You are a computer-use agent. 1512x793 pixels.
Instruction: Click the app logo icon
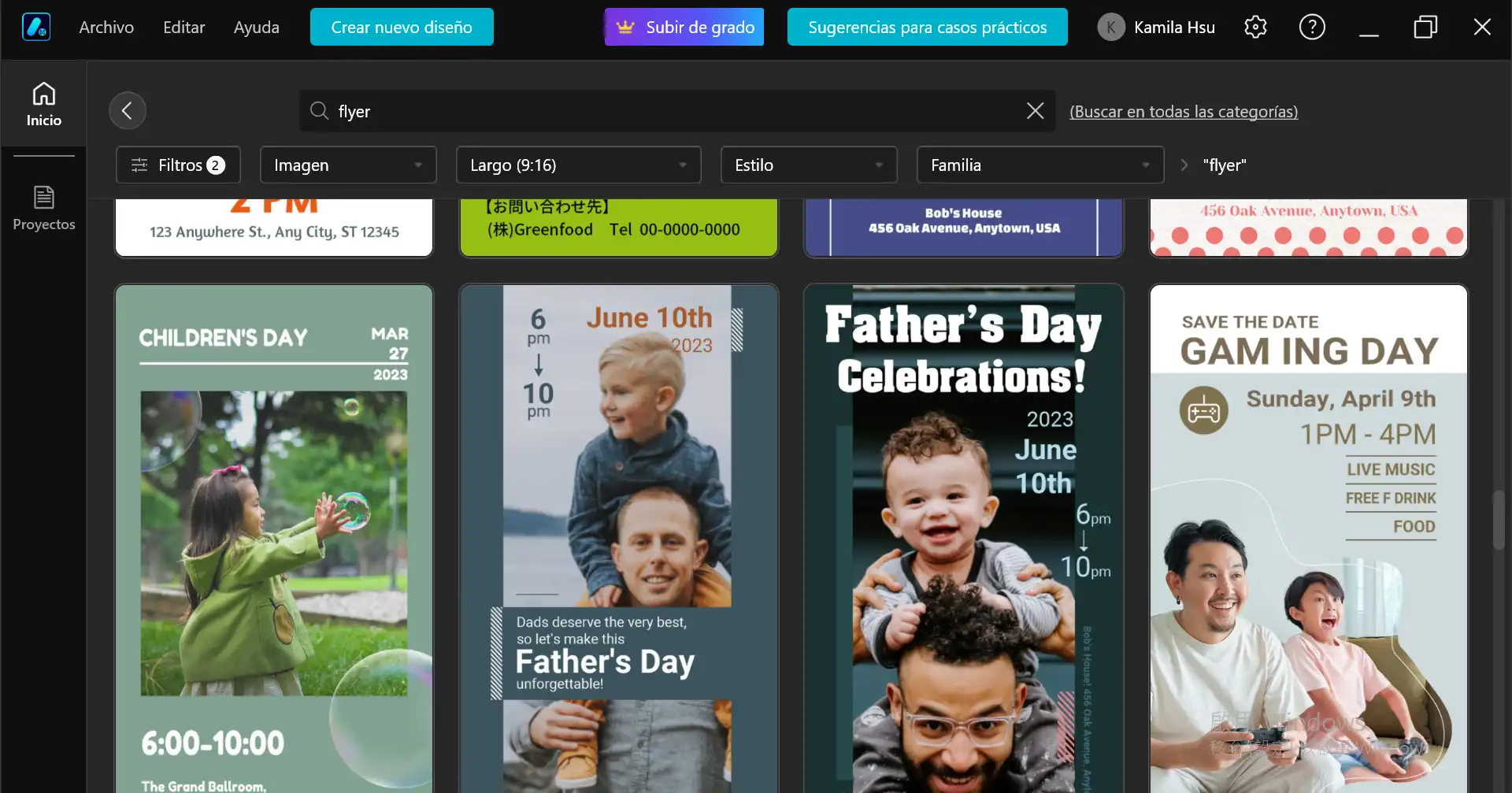[x=36, y=27]
